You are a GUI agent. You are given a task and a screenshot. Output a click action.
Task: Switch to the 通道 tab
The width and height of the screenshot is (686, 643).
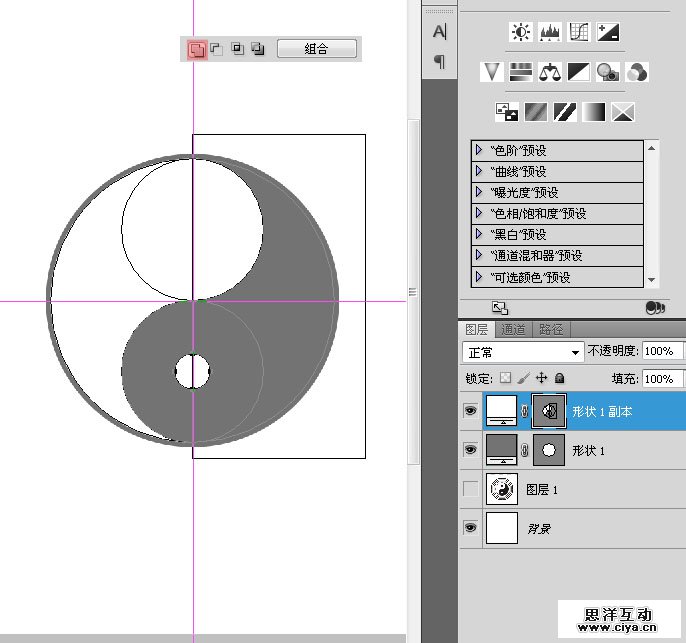[512, 329]
